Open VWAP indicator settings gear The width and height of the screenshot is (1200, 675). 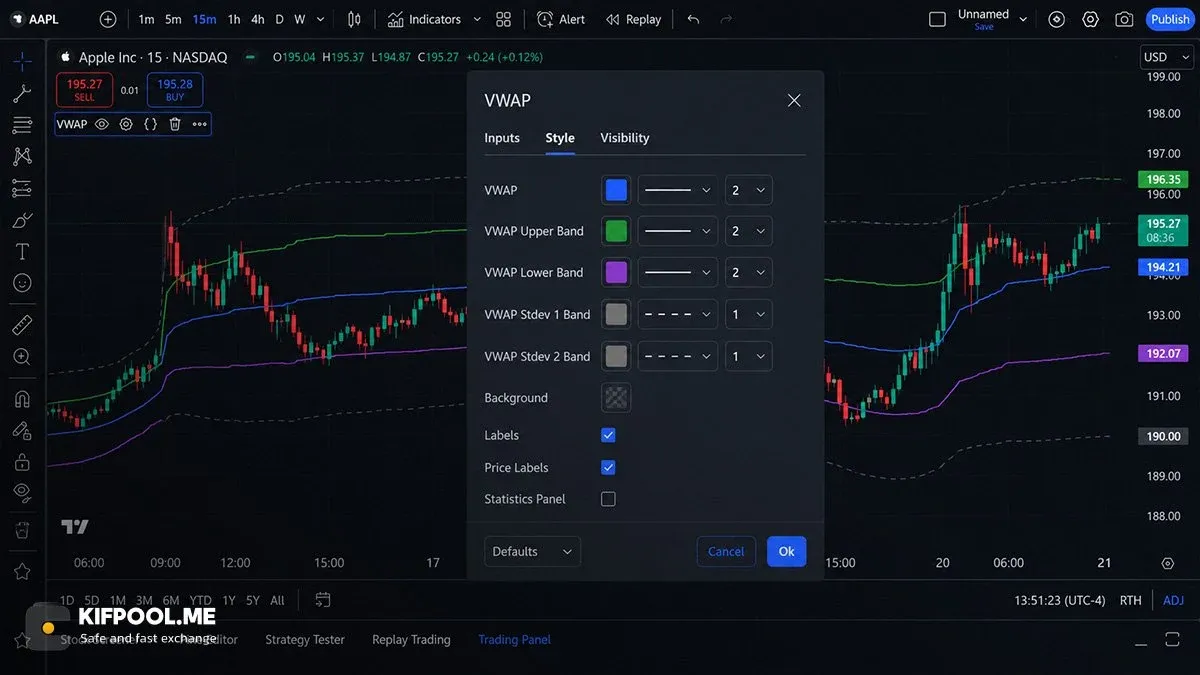click(126, 124)
